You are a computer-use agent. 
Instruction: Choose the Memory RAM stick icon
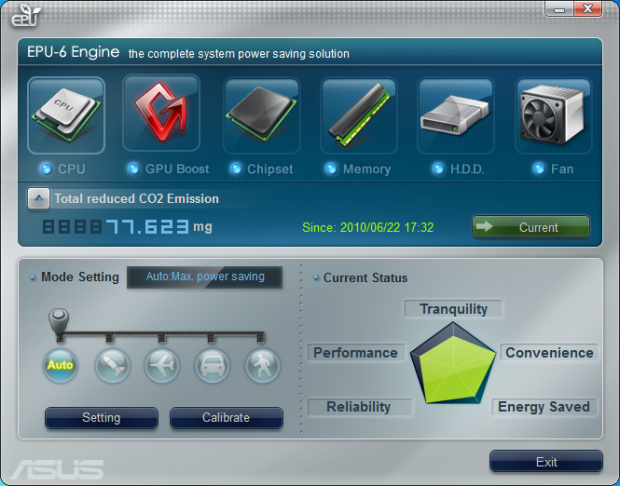tap(359, 115)
